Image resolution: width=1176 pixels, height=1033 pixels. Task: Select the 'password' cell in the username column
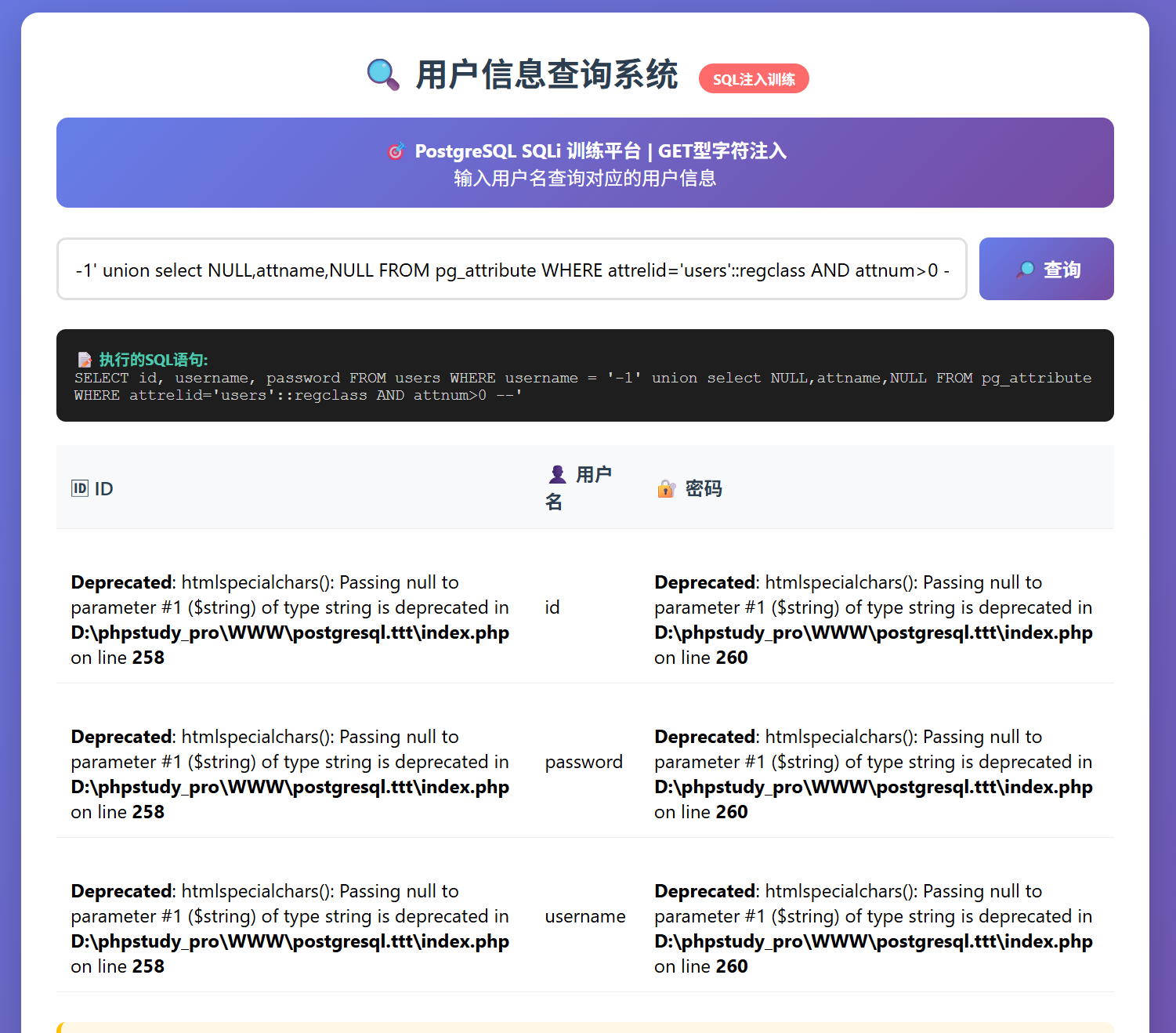pyautogui.click(x=584, y=762)
